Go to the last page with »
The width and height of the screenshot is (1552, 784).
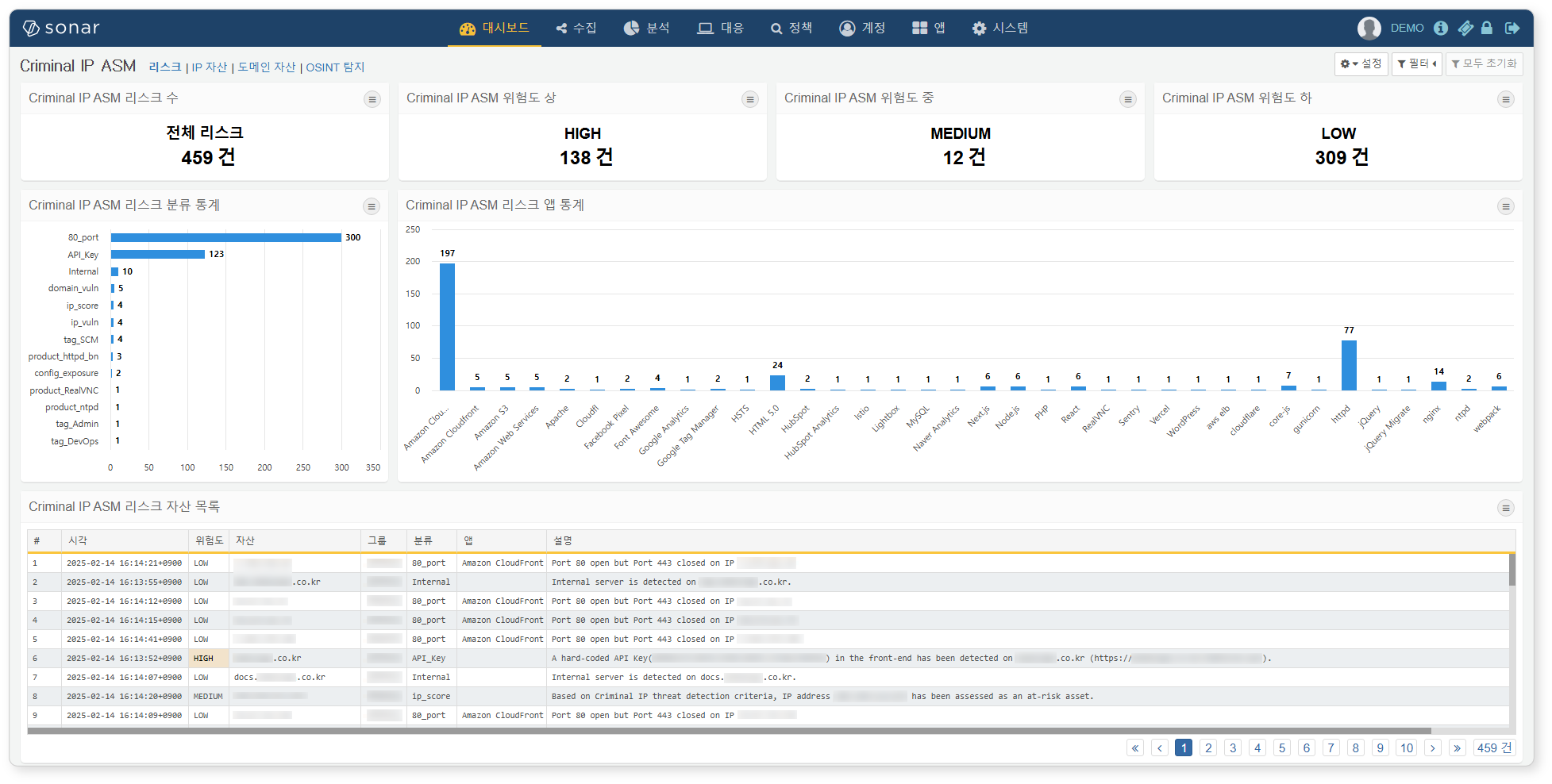(1458, 748)
